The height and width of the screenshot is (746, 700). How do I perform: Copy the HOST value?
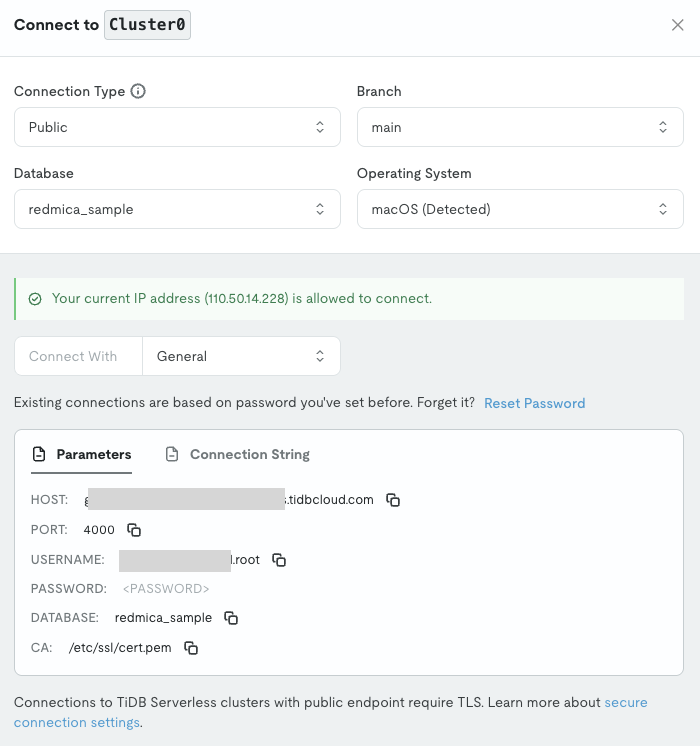pyautogui.click(x=393, y=500)
